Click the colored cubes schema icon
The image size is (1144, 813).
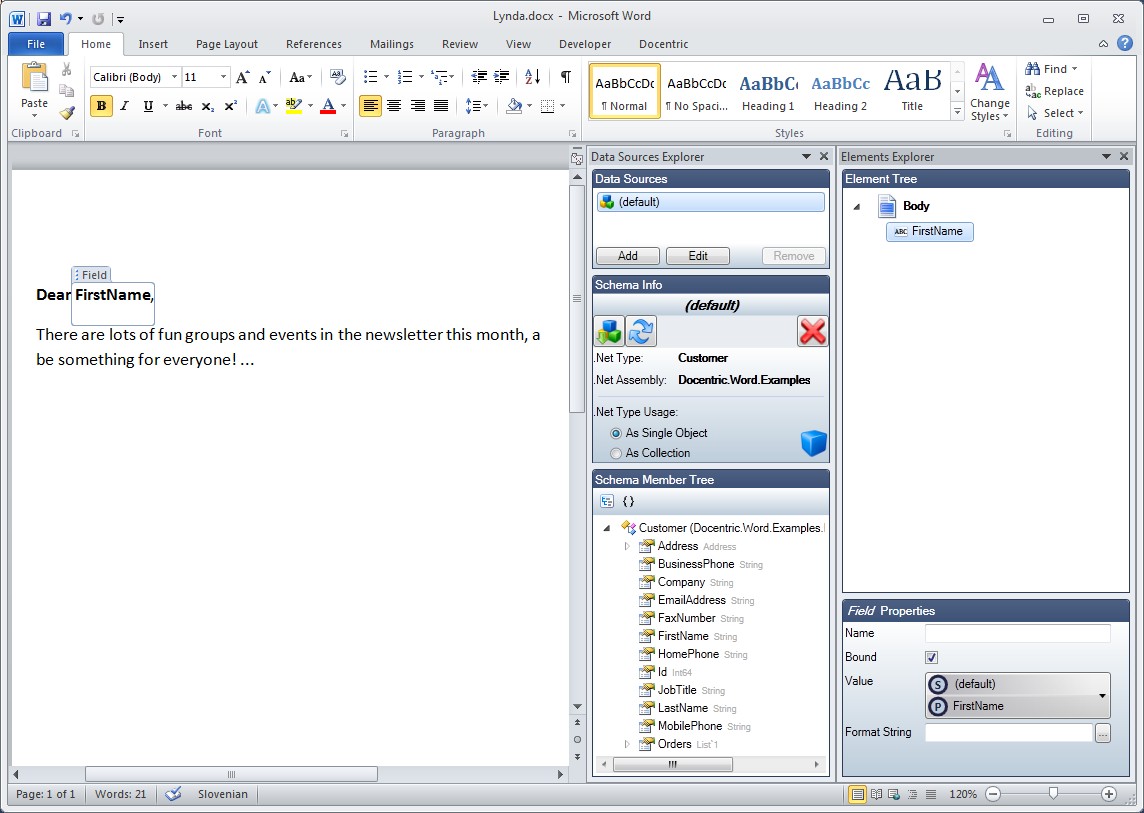(x=609, y=331)
